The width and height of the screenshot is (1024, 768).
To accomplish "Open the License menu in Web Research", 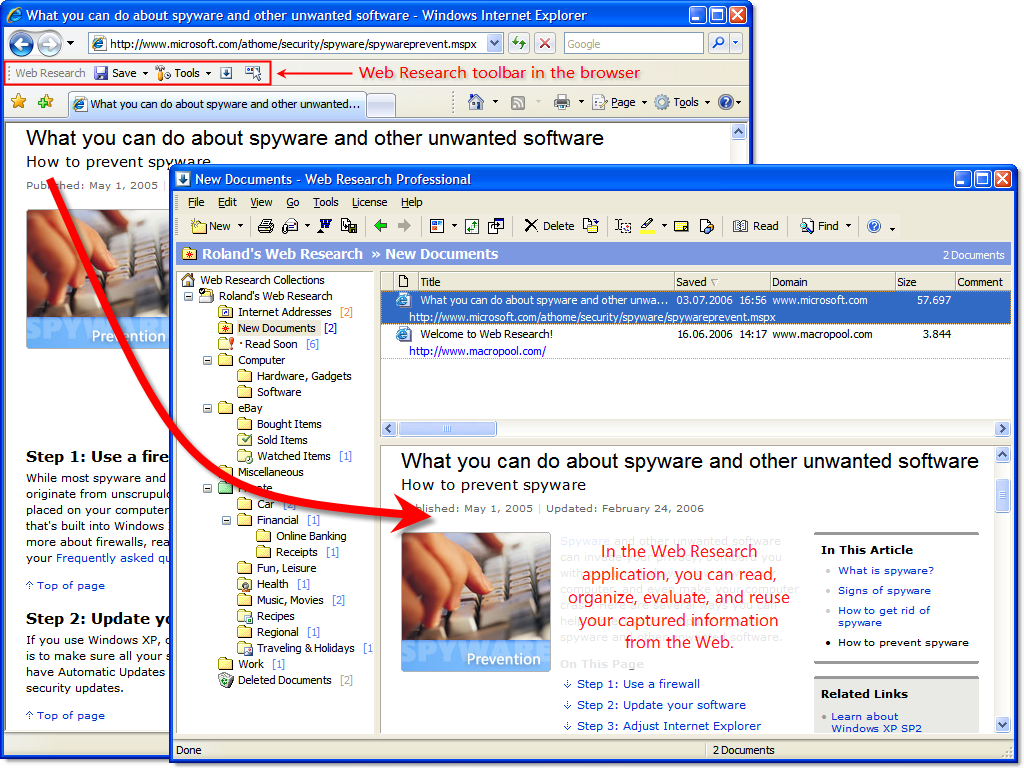I will (369, 202).
